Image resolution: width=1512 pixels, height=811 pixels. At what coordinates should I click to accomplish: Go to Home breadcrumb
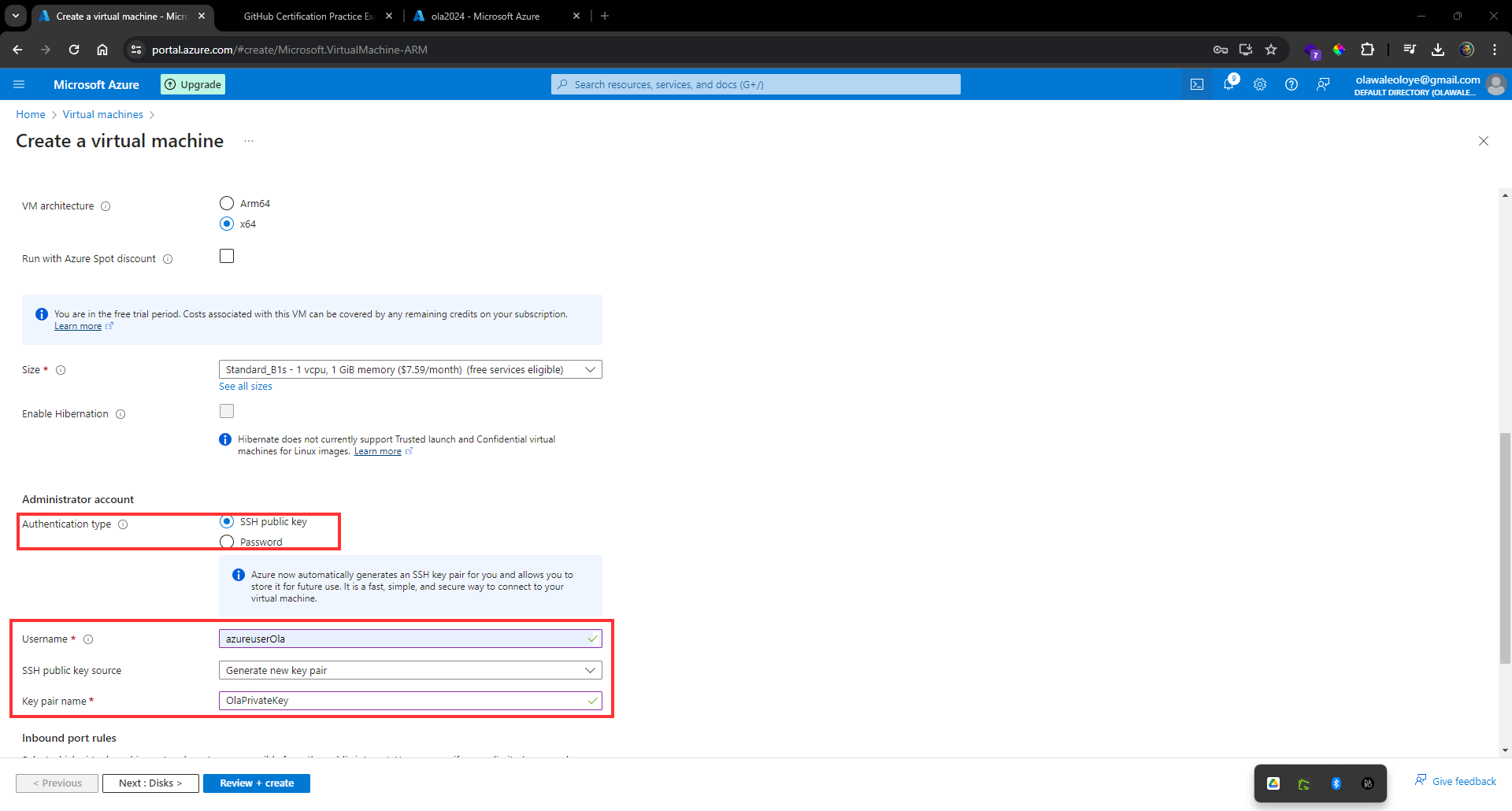point(31,114)
